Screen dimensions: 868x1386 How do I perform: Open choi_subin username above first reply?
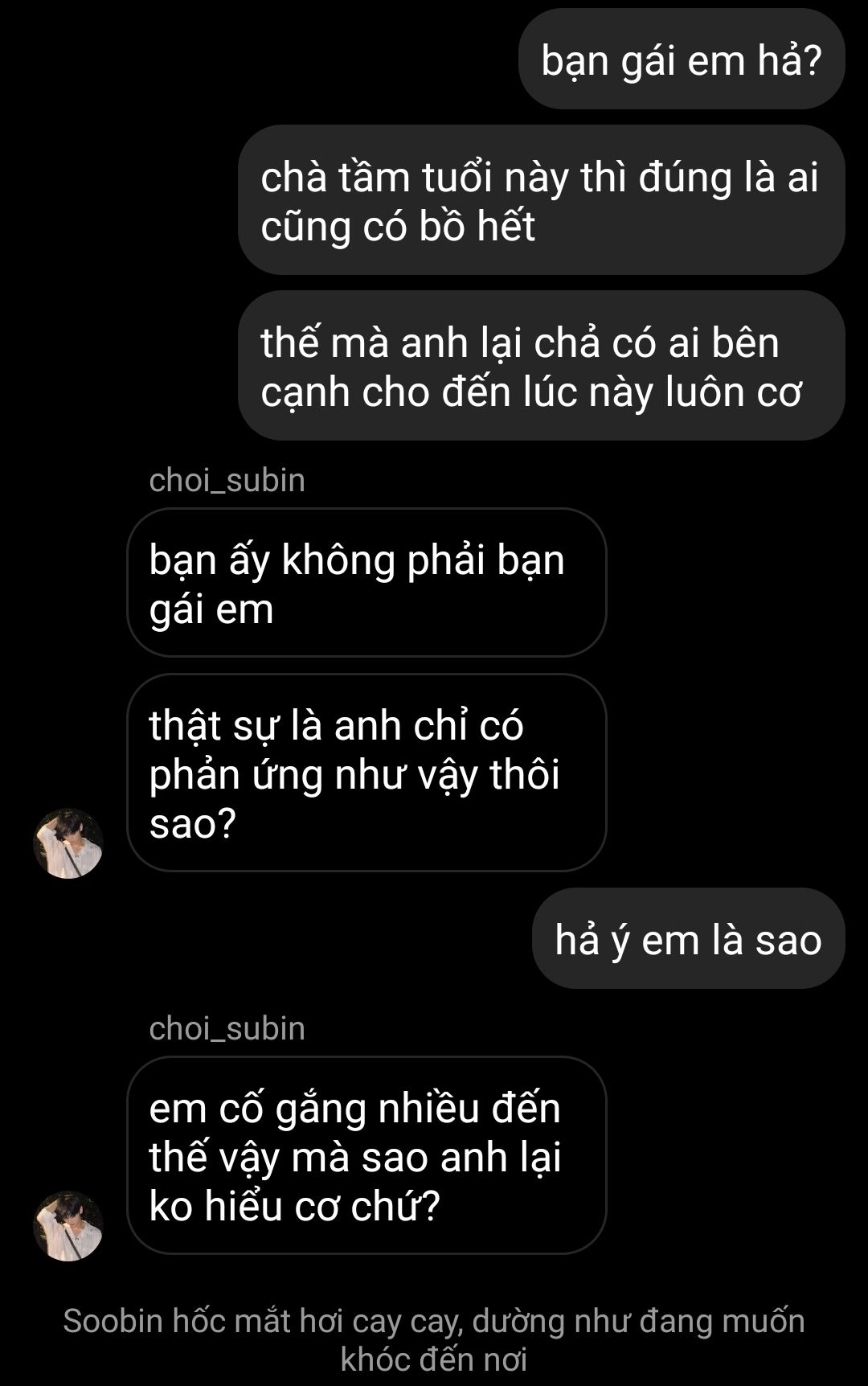tap(227, 480)
